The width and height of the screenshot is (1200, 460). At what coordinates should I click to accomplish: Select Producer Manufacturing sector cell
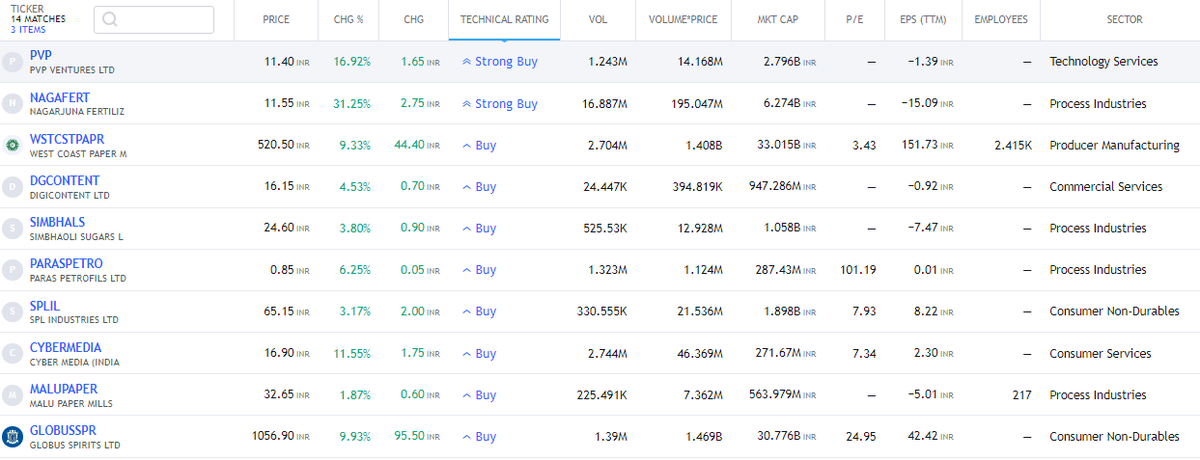click(1115, 146)
